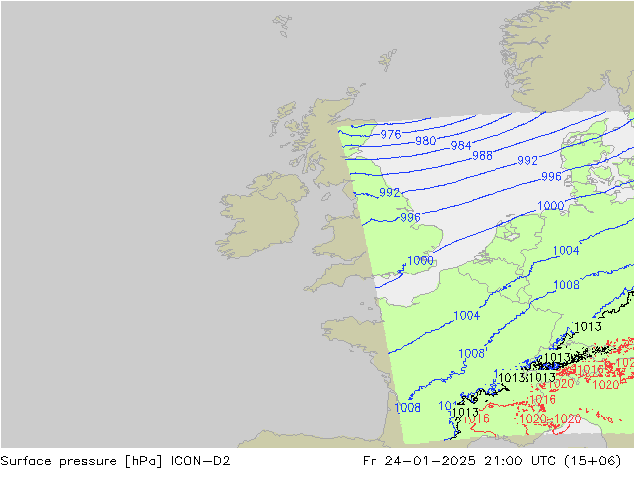Click the 1000 label near northern Germany's coast
Image resolution: width=634 pixels, height=490 pixels.
pyautogui.click(x=550, y=205)
